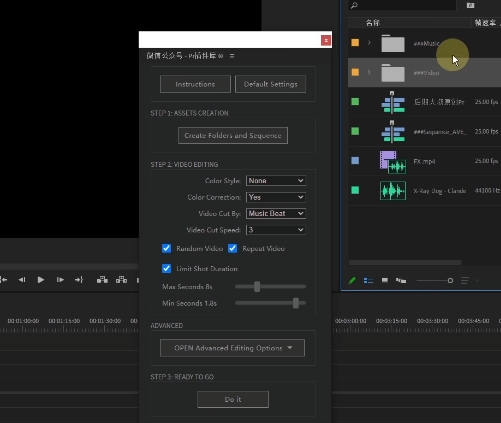Image resolution: width=501 pixels, height=423 pixels.
Task: Switch project panel to icon view
Action: [385, 280]
